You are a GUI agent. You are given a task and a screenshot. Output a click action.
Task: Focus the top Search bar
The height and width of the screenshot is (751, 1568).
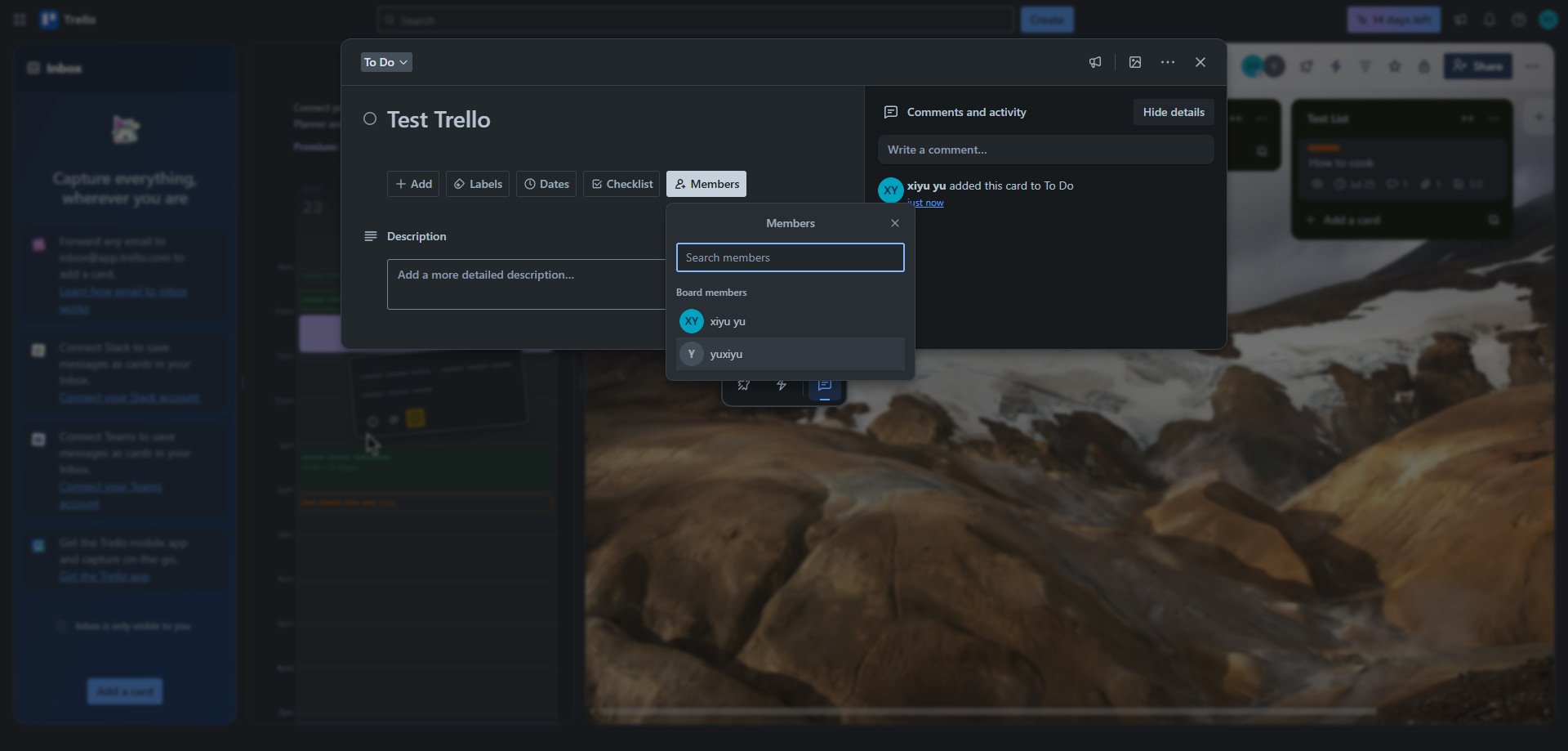tap(696, 20)
